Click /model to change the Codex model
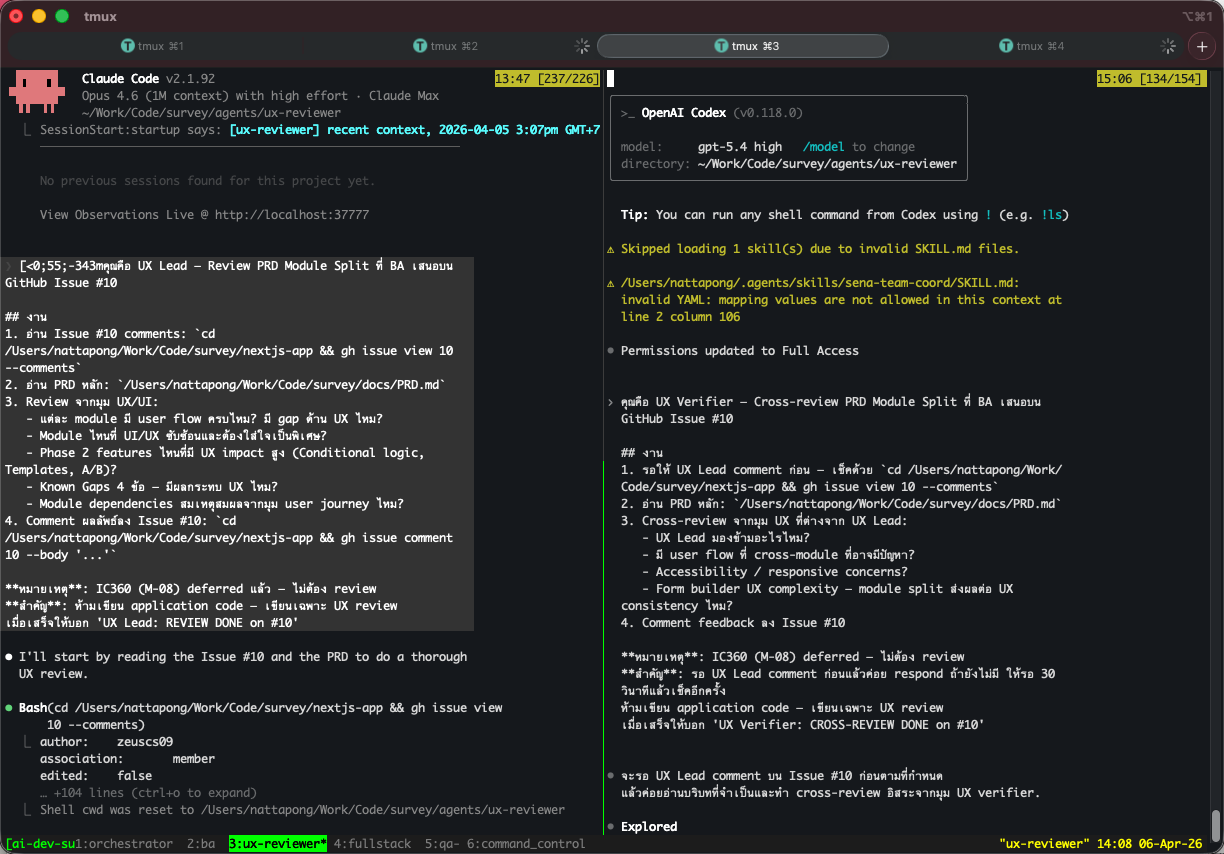1224x854 pixels. 822,146
